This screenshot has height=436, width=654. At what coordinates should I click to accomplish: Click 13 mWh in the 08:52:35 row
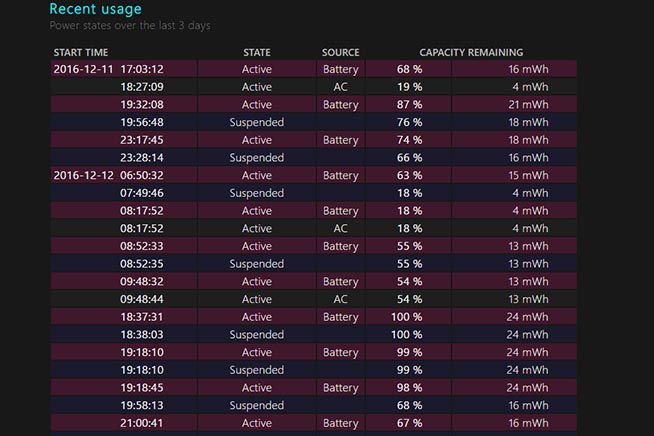pyautogui.click(x=528, y=264)
